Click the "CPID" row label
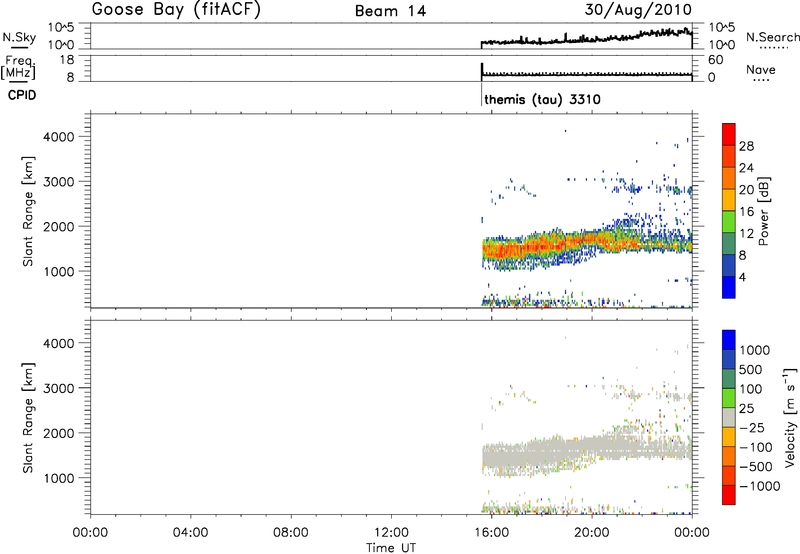This screenshot has width=800, height=554. click(x=22, y=95)
